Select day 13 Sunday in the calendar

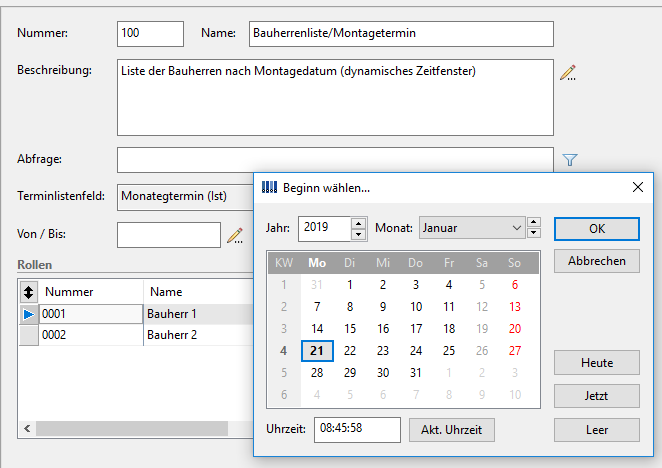515,307
